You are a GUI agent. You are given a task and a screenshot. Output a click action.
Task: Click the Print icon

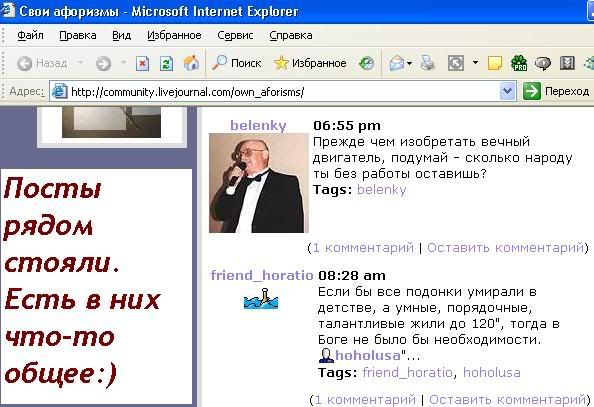click(x=428, y=63)
